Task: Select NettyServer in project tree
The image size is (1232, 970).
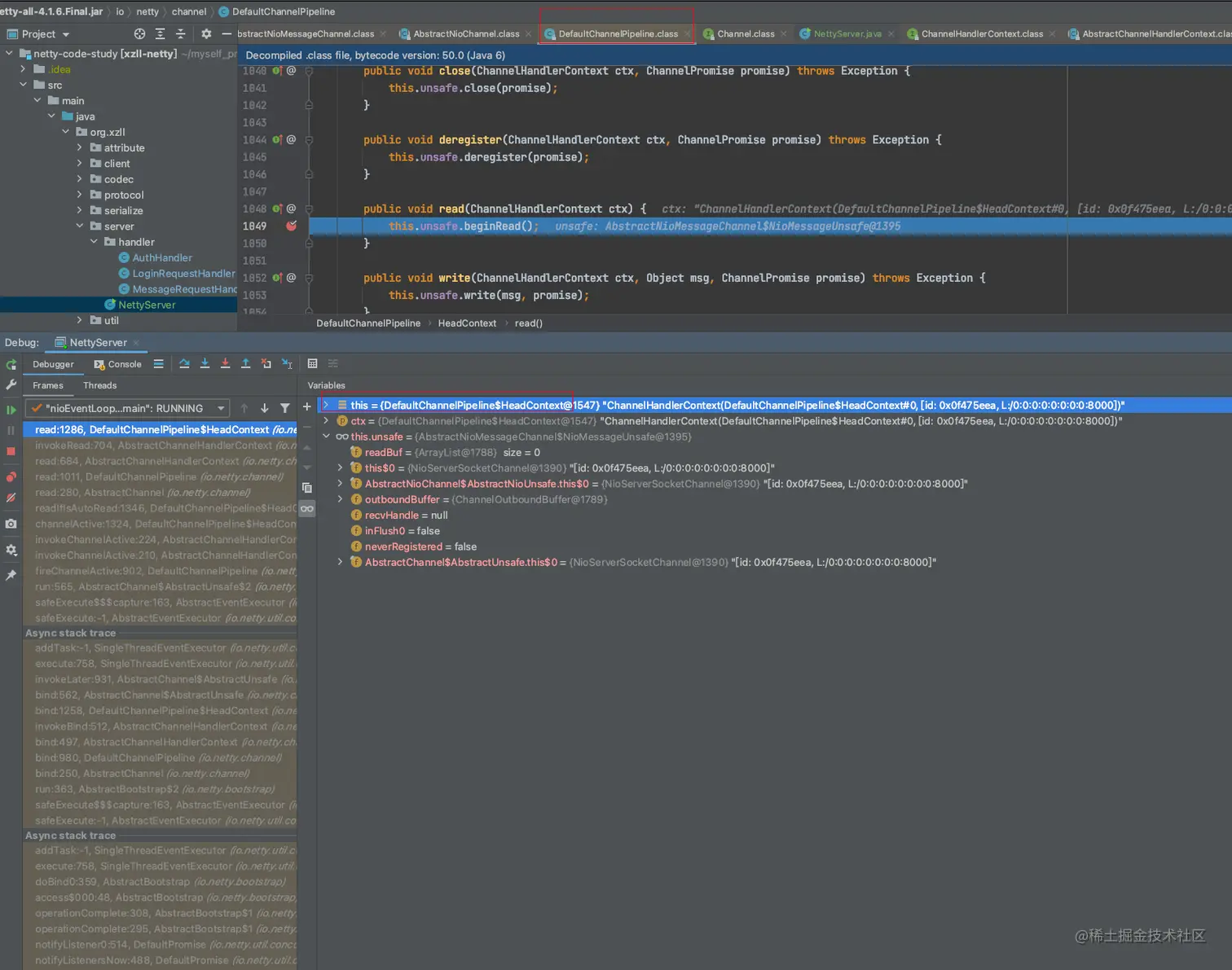Action: click(x=147, y=305)
